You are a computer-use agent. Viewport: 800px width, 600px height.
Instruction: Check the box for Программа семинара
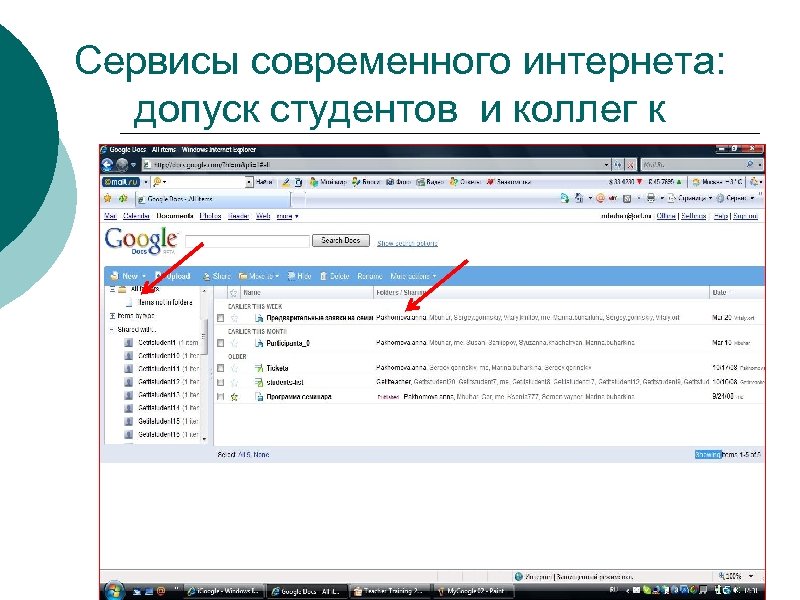click(220, 396)
